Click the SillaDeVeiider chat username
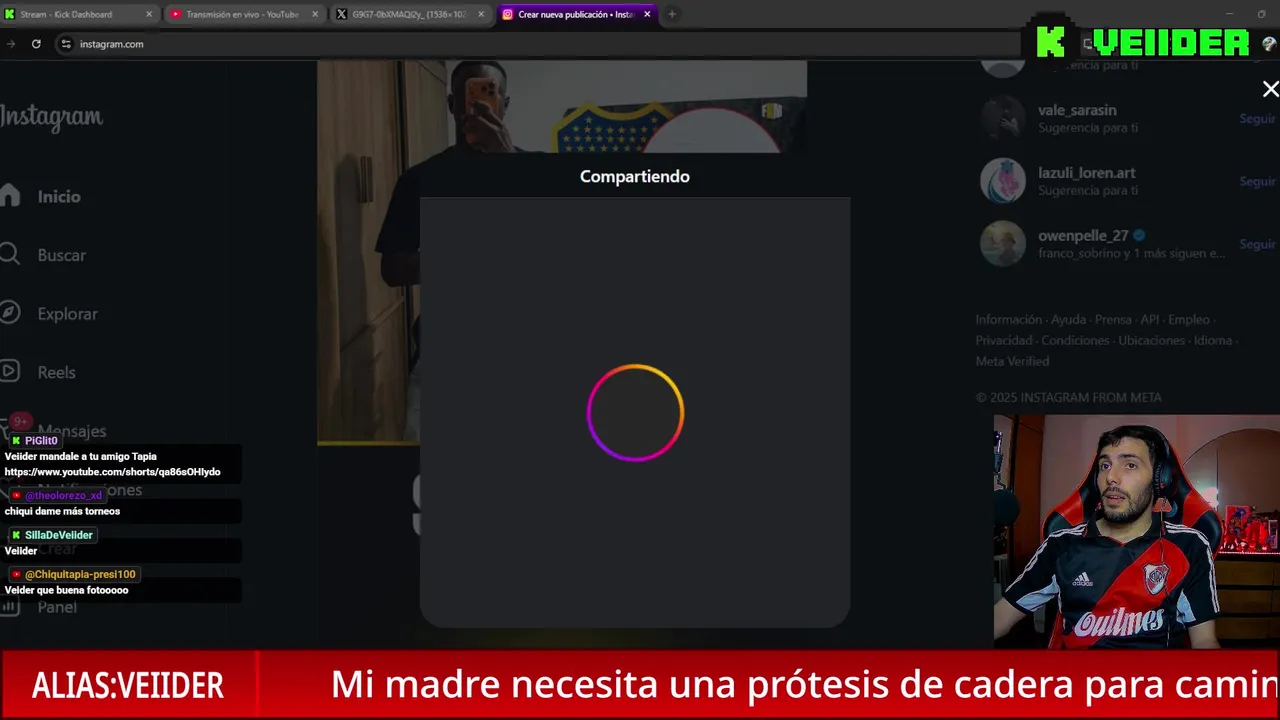This screenshot has height=720, width=1280. click(59, 535)
